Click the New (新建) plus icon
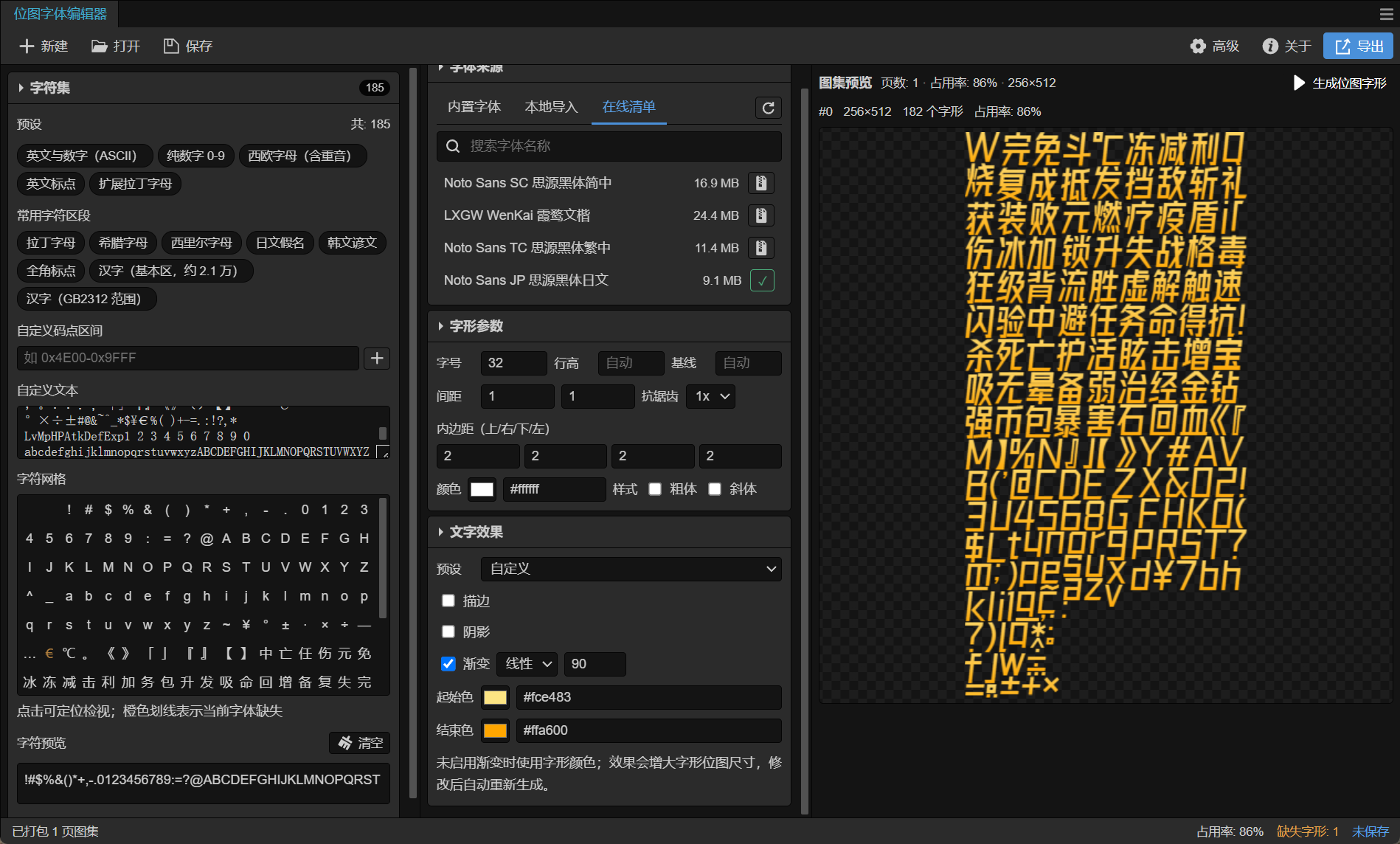This screenshot has height=844, width=1400. (27, 46)
